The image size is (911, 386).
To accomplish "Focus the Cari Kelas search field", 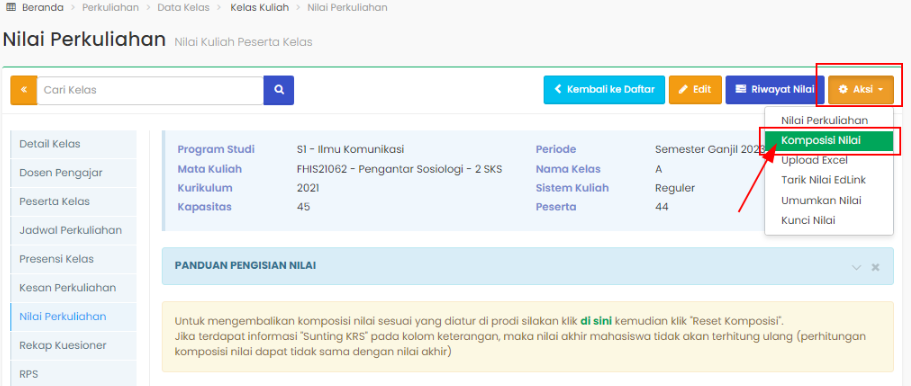I will 150,90.
